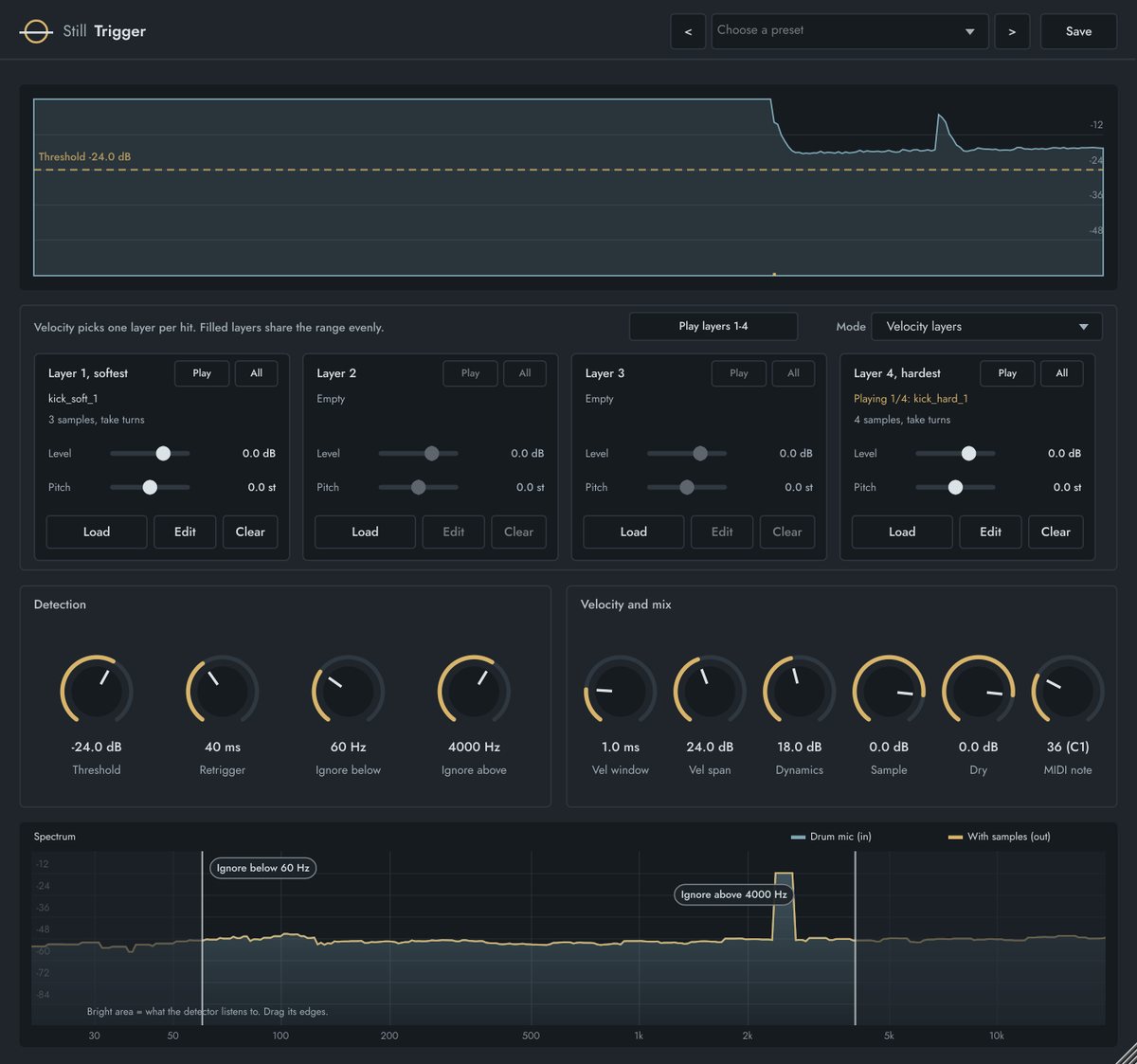This screenshot has height=1064, width=1137.
Task: Click the Drum mic (in) legend
Action: click(831, 837)
